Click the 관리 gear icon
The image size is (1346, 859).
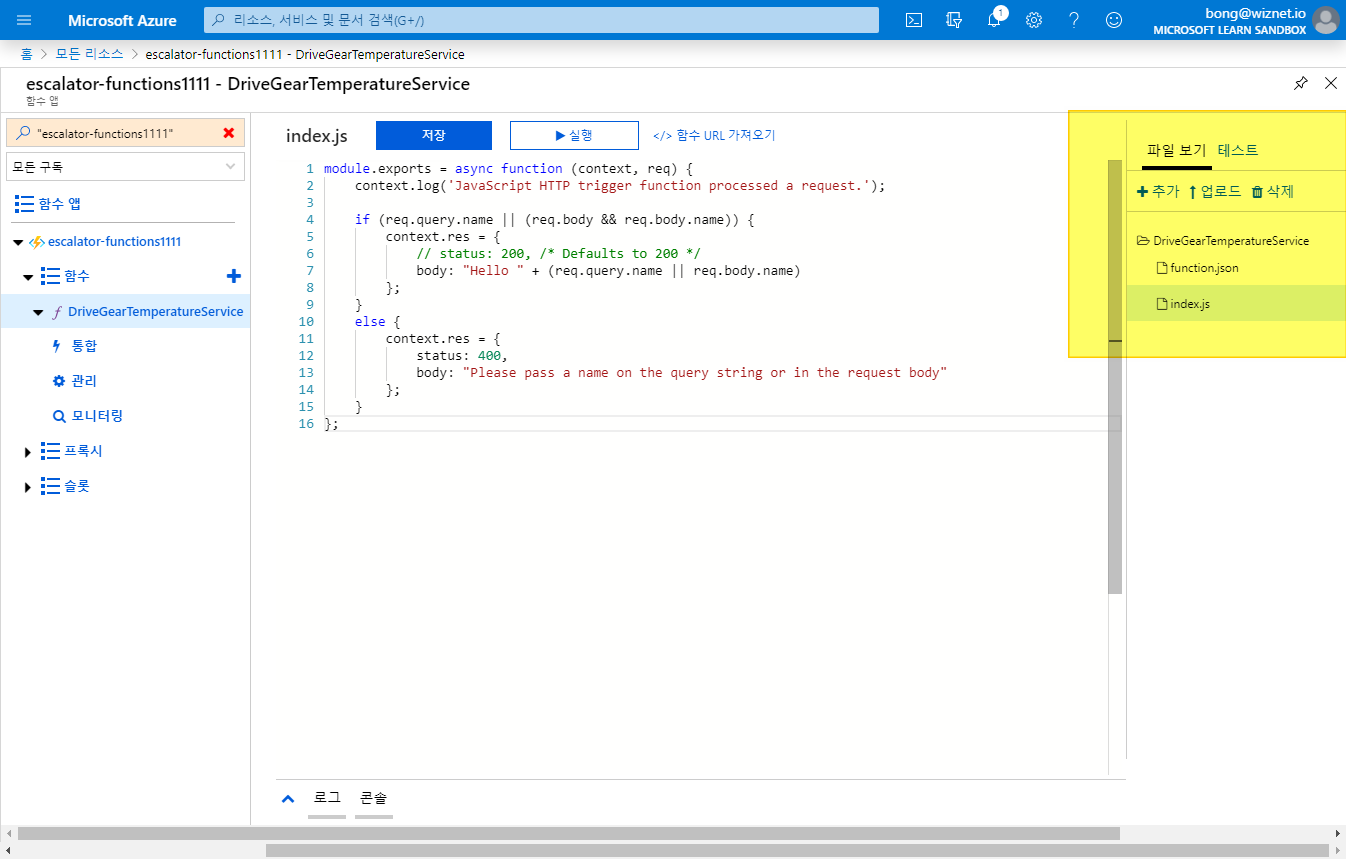58,381
